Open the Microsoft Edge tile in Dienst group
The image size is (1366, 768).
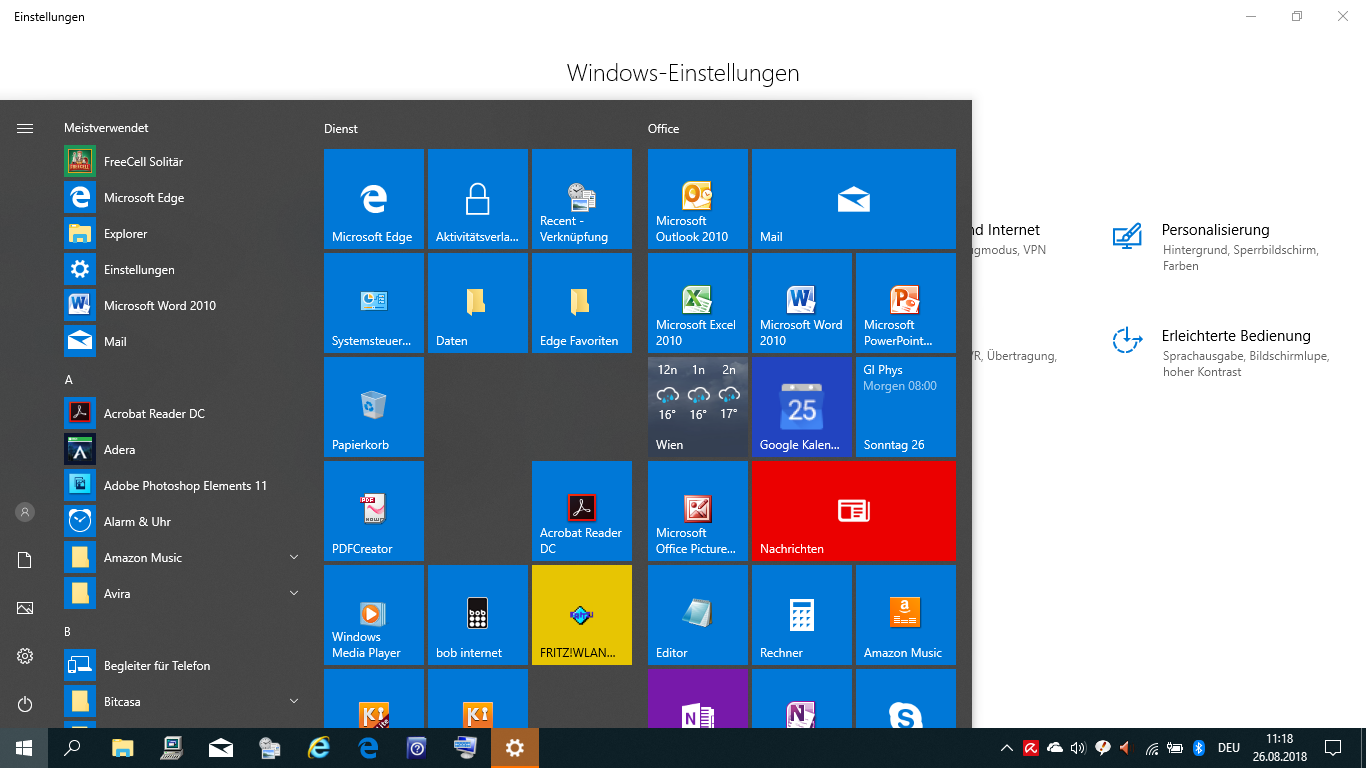click(374, 199)
